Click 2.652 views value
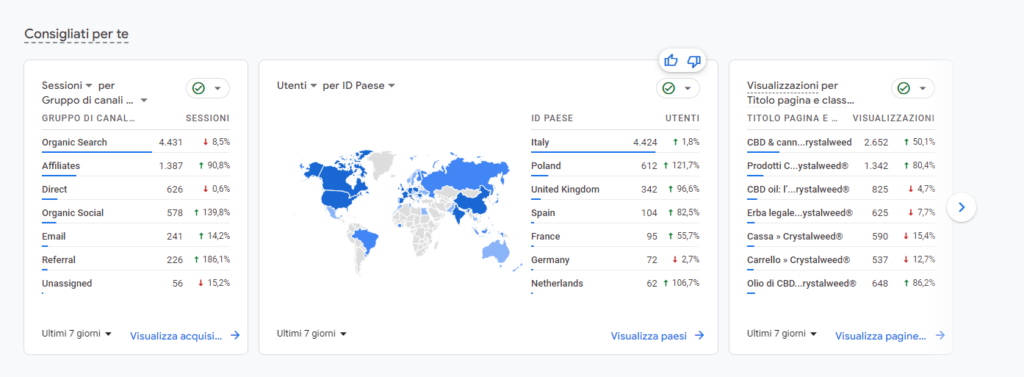This screenshot has width=1024, height=377. click(x=876, y=142)
